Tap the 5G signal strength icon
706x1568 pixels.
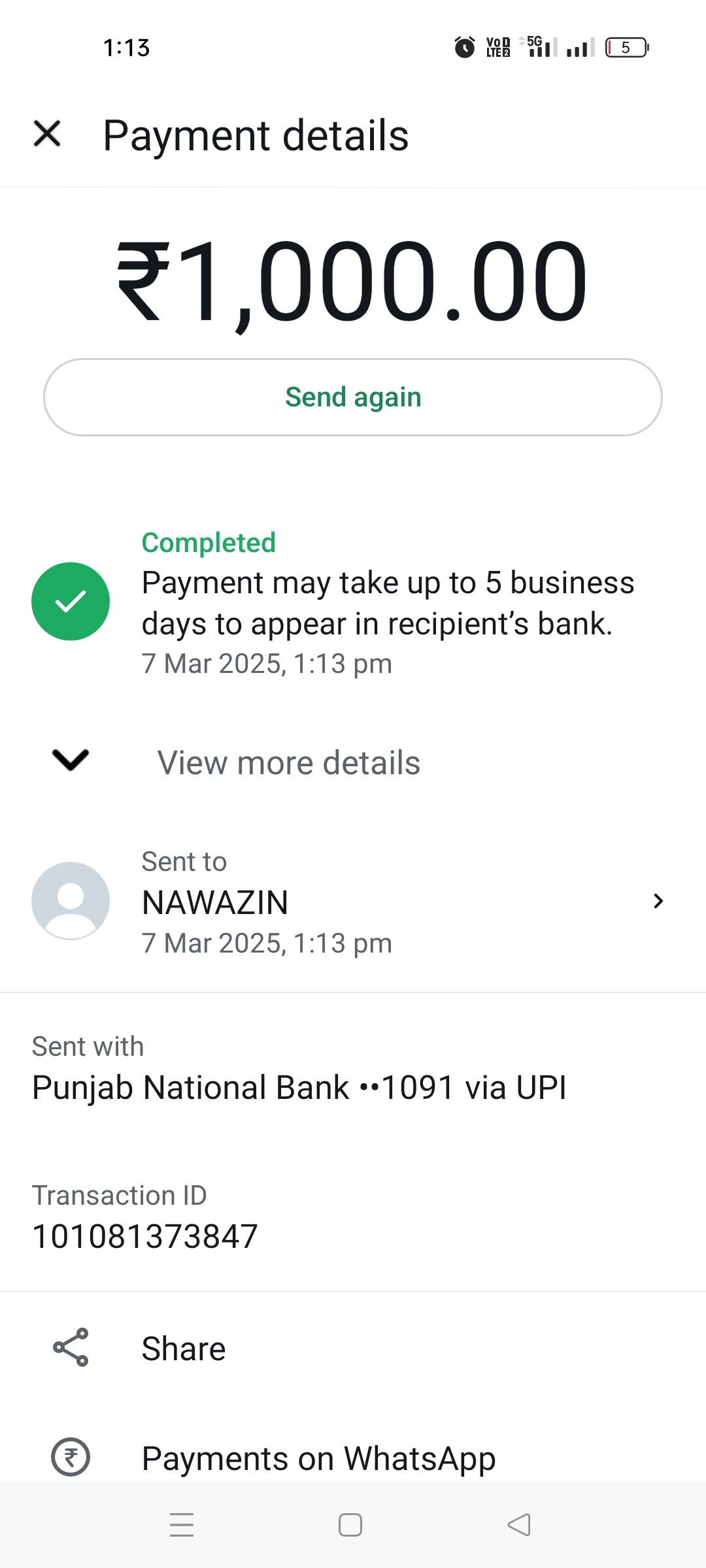tap(540, 46)
